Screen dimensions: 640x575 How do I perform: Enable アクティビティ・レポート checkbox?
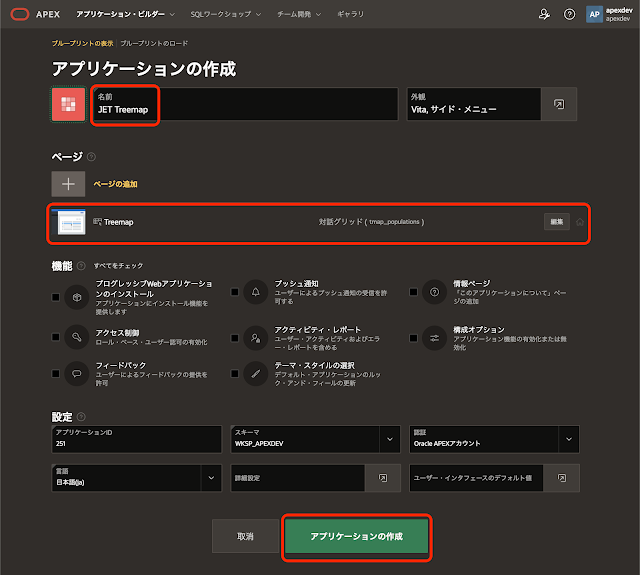pos(234,338)
